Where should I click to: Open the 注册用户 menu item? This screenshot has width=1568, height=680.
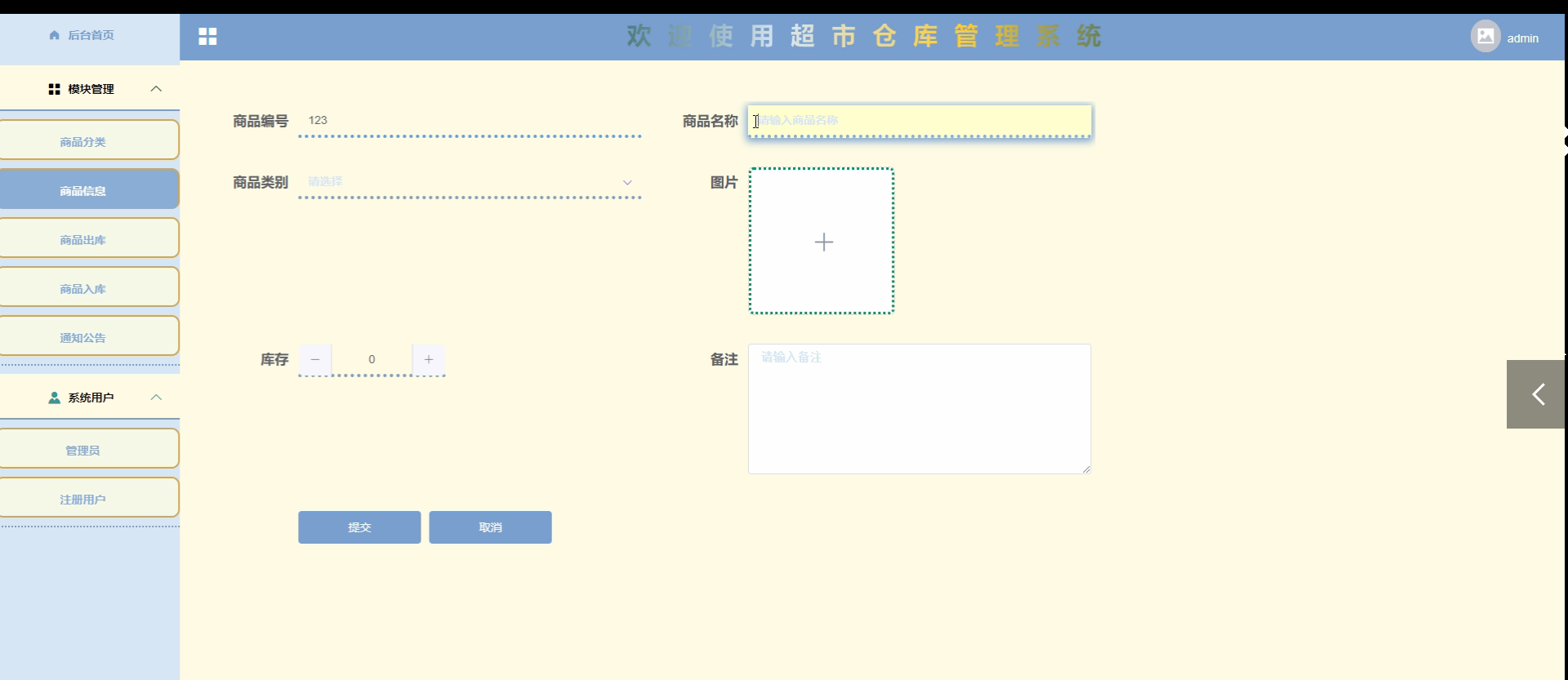[89, 498]
